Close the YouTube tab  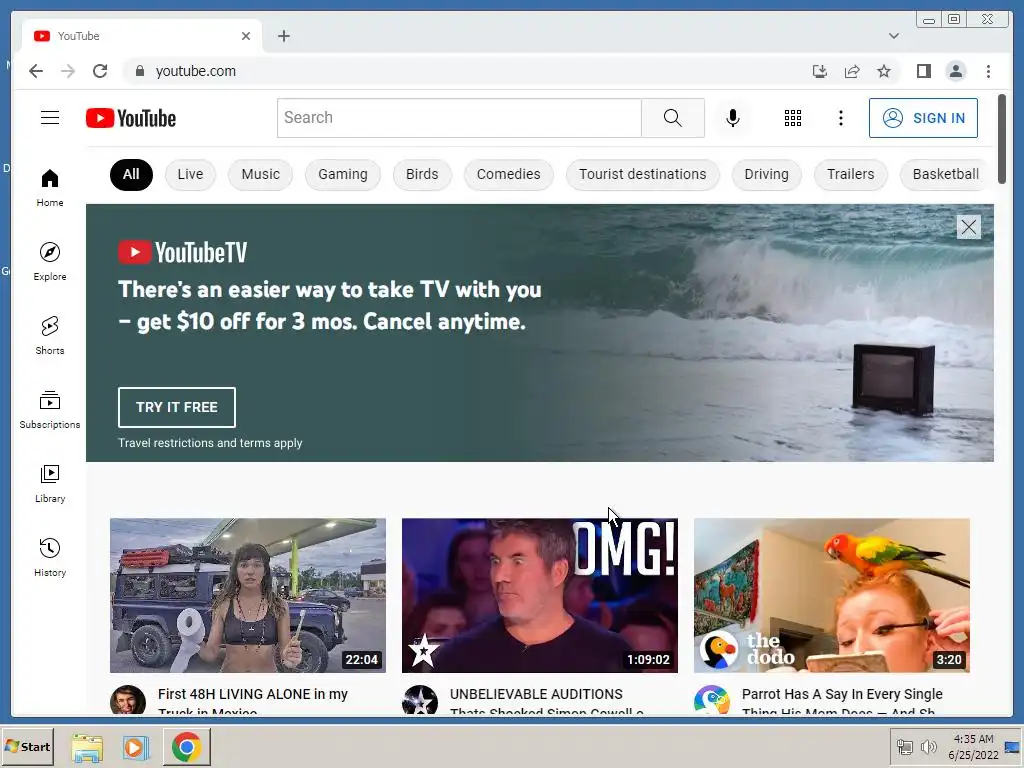[x=246, y=36]
